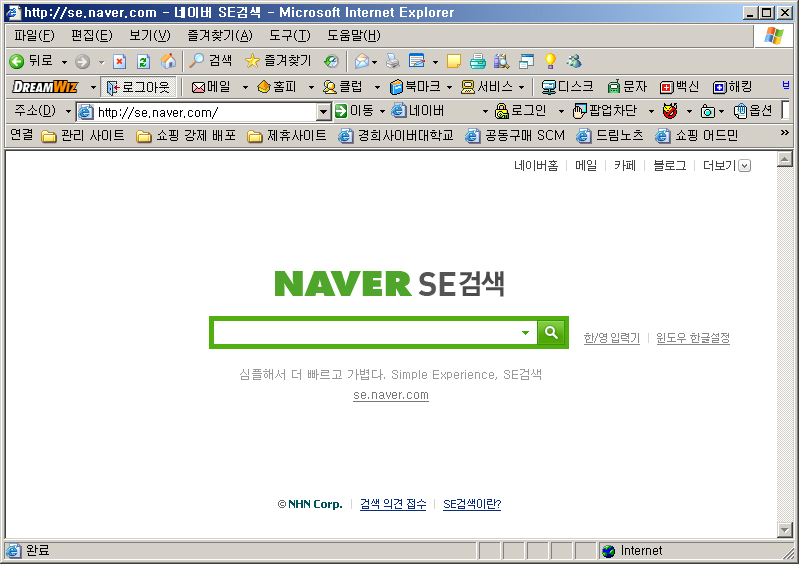Image resolution: width=799 pixels, height=564 pixels.
Task: Click the 블로그 blog link
Action: pos(670,166)
